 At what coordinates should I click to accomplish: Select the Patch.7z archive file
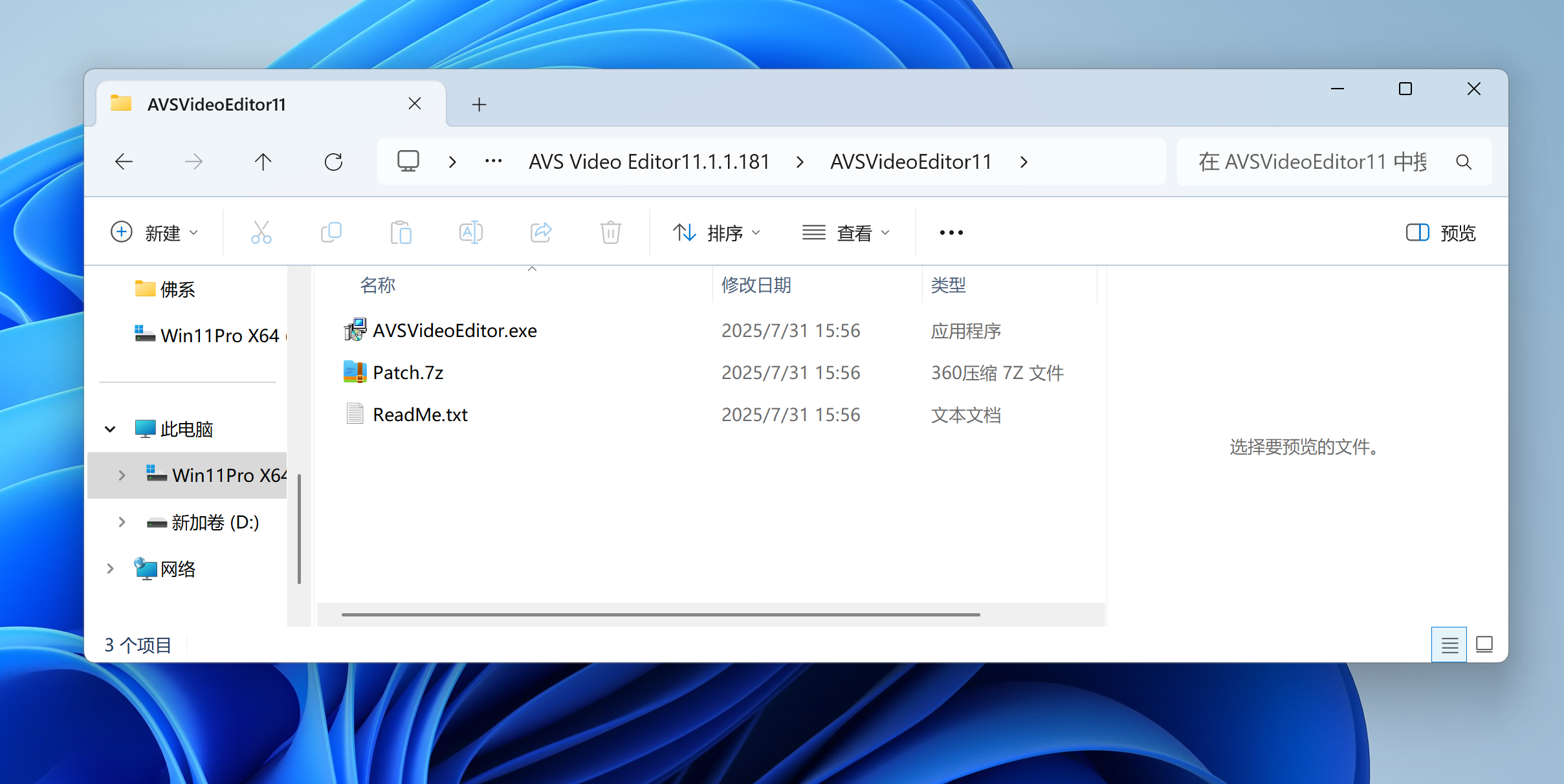408,373
